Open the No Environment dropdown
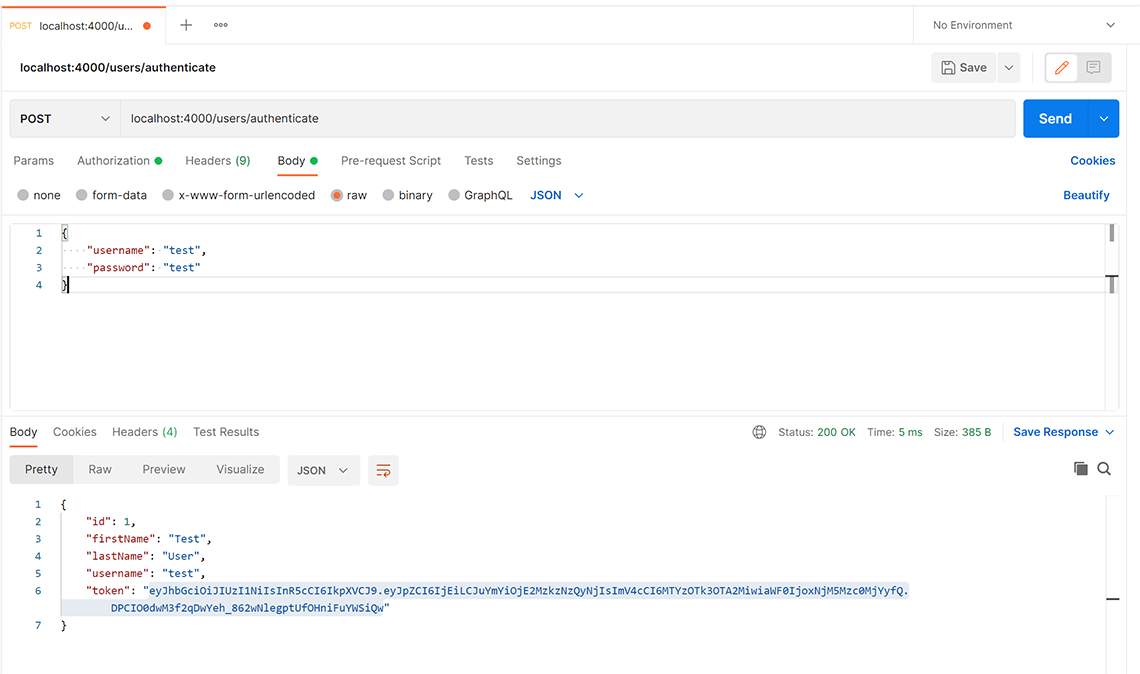Image resolution: width=1140 pixels, height=674 pixels. [1018, 23]
